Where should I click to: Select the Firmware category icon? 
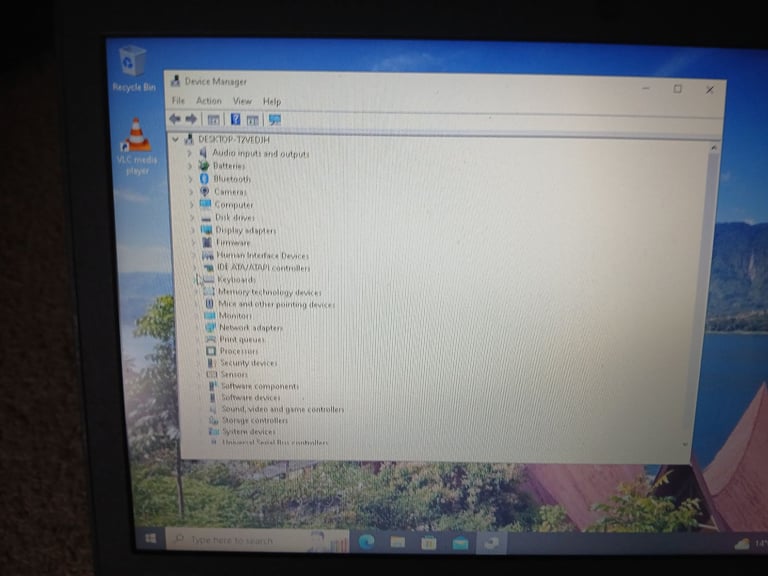(207, 242)
